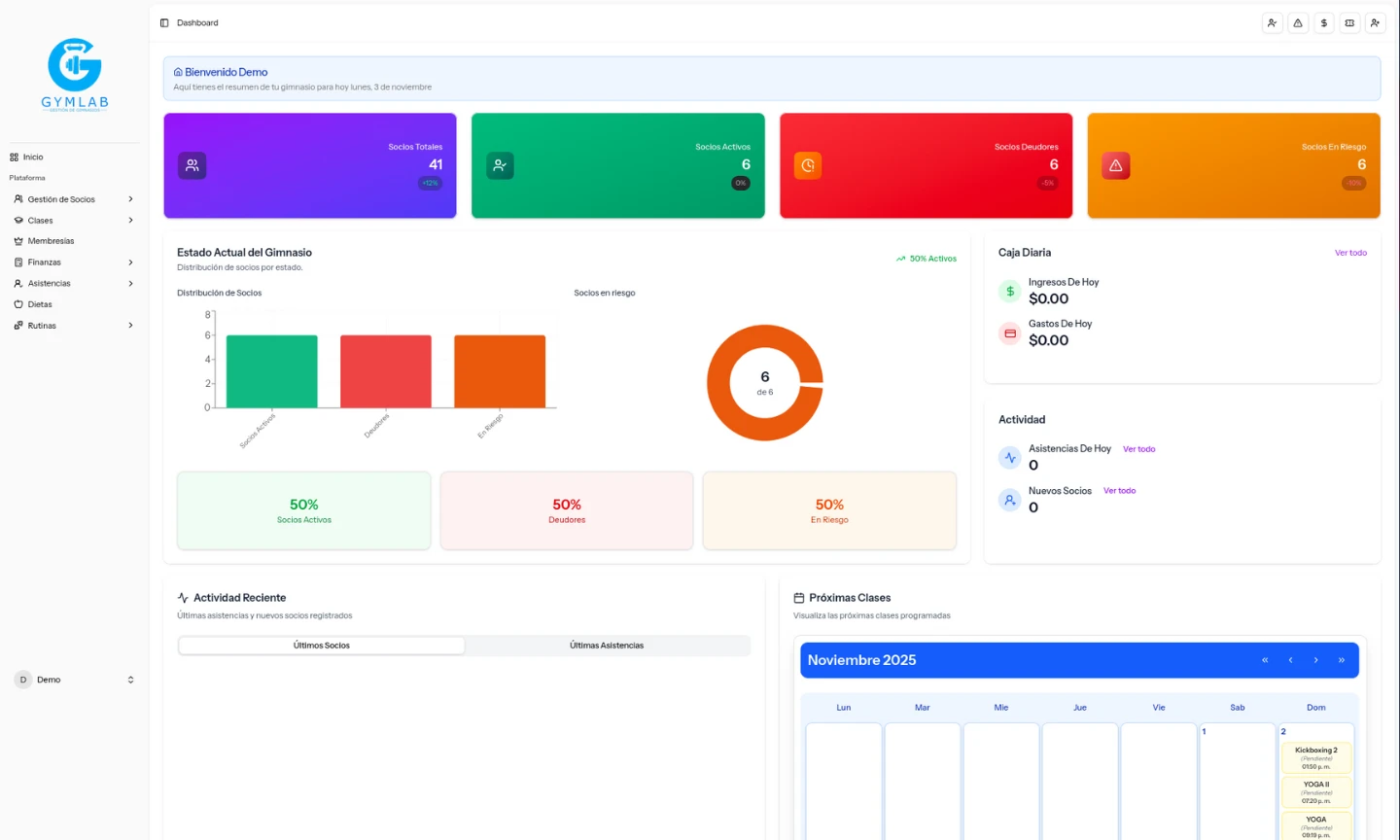Image resolution: width=1400 pixels, height=840 pixels.
Task: Click the user-check icon in top toolbar
Action: [1272, 22]
